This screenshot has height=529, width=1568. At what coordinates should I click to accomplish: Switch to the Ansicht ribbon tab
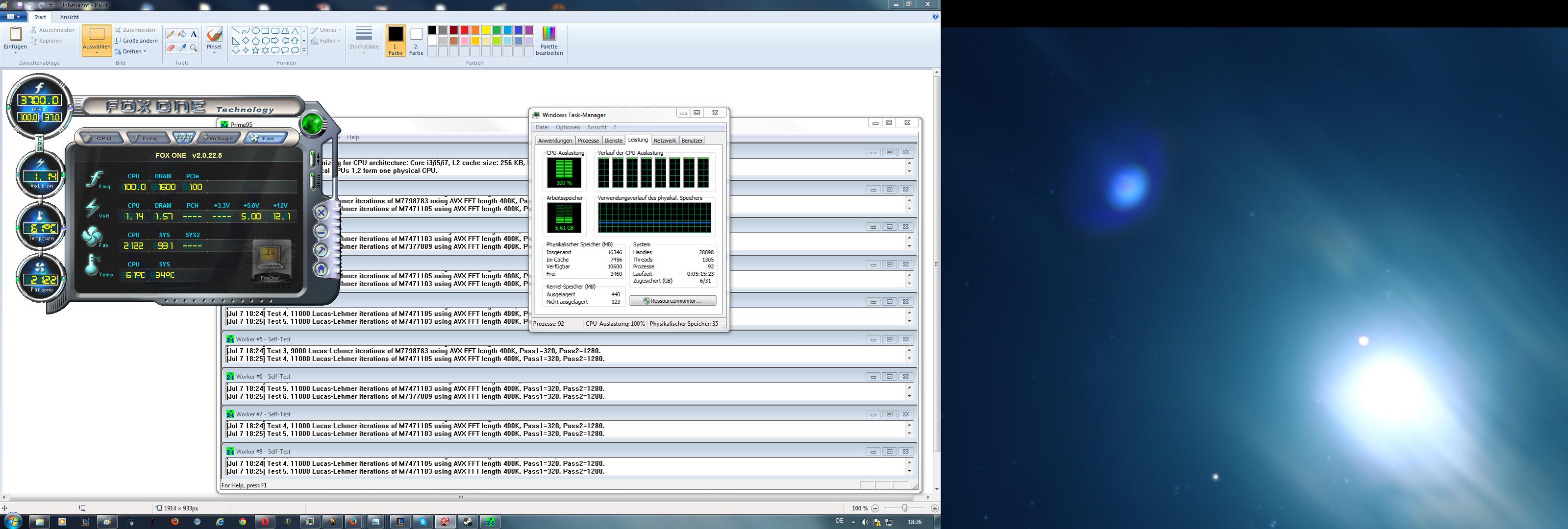click(x=70, y=17)
